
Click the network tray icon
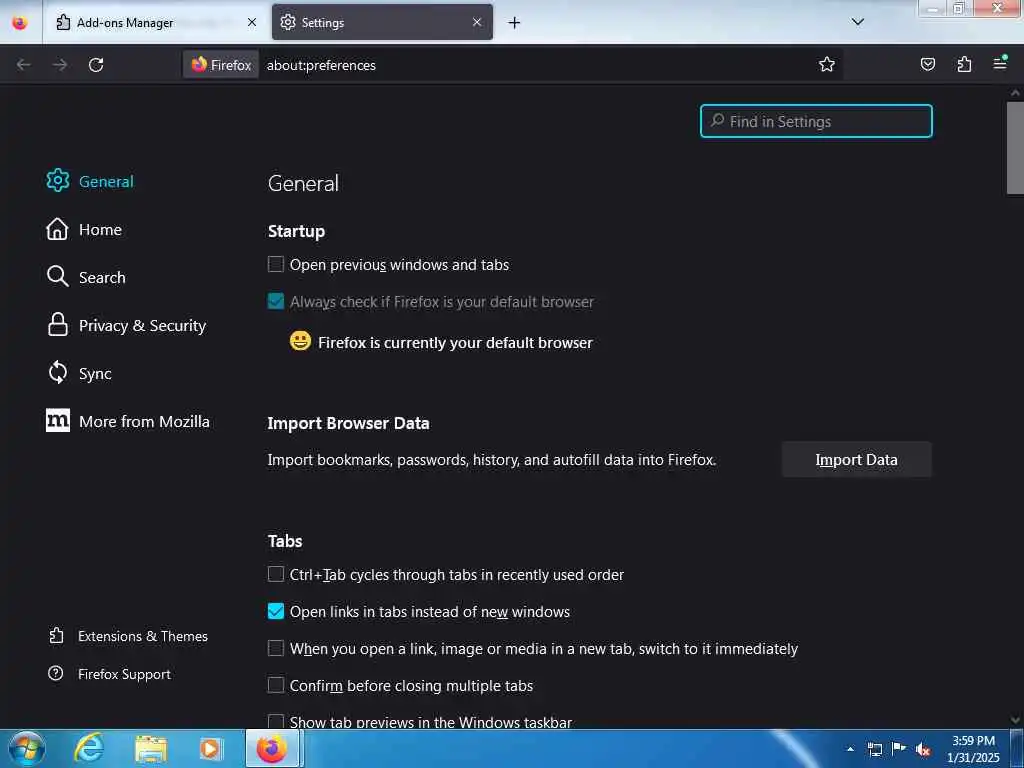(x=874, y=749)
